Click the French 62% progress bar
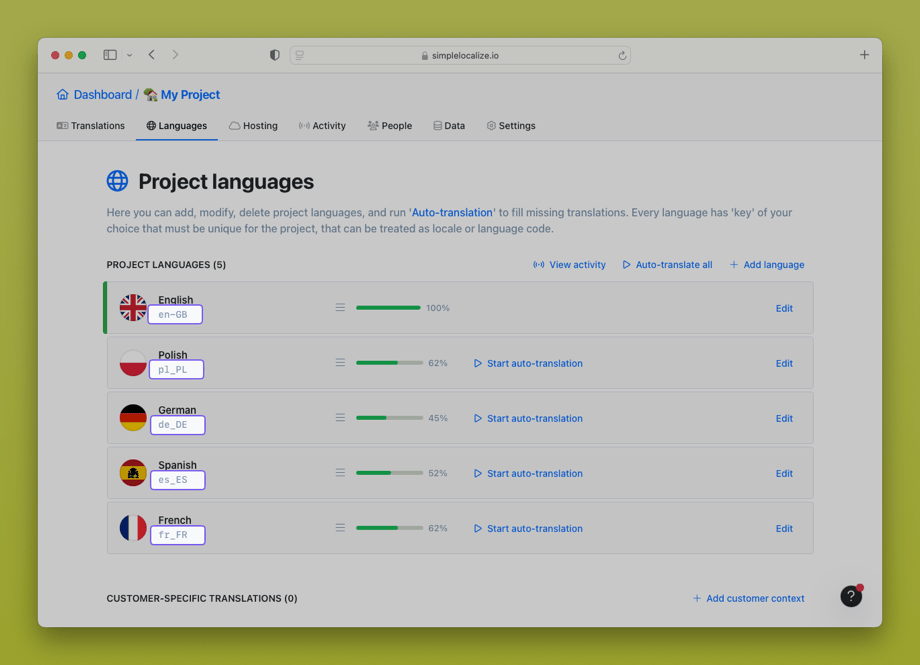The height and width of the screenshot is (665, 920). tap(389, 528)
